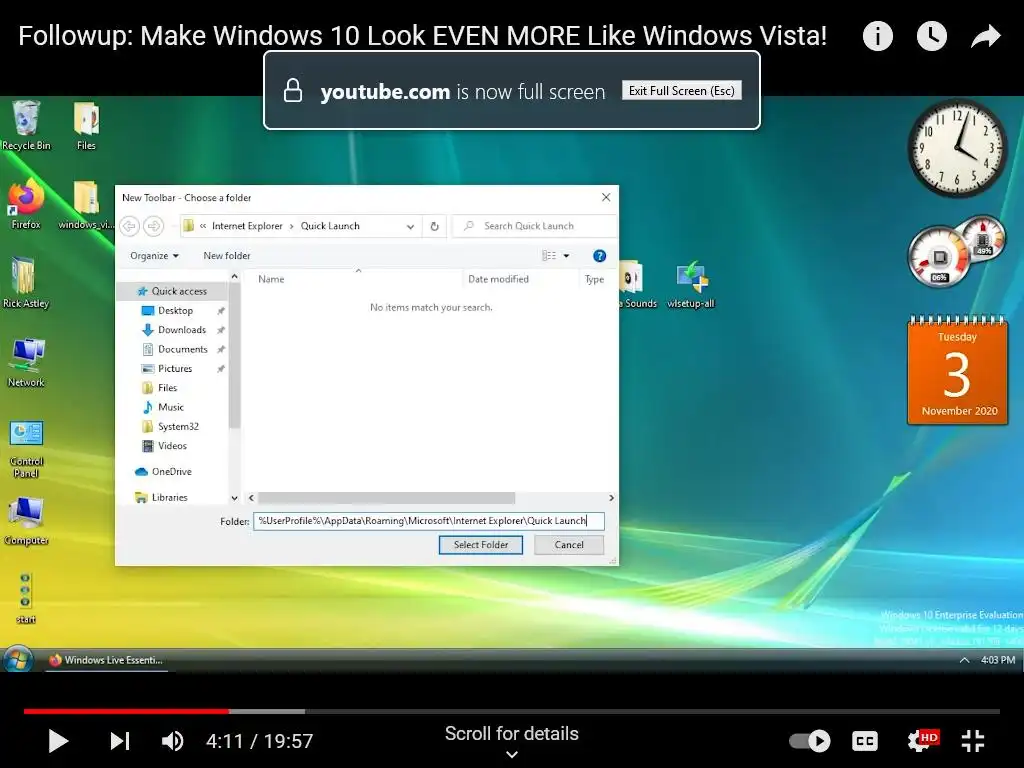Click the dialog Forward navigation arrow
Viewport: 1024px width, 768px height.
pyautogui.click(x=153, y=226)
